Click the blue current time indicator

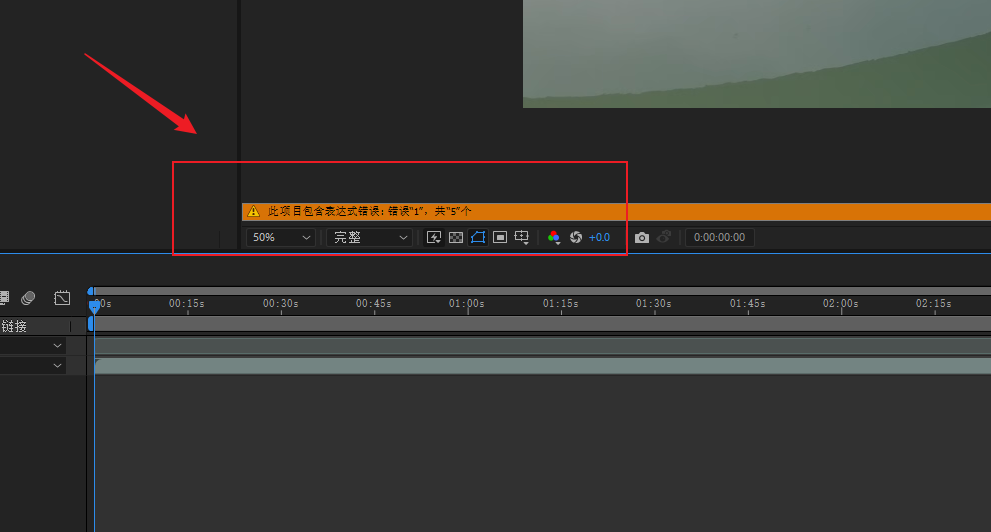[x=94, y=306]
